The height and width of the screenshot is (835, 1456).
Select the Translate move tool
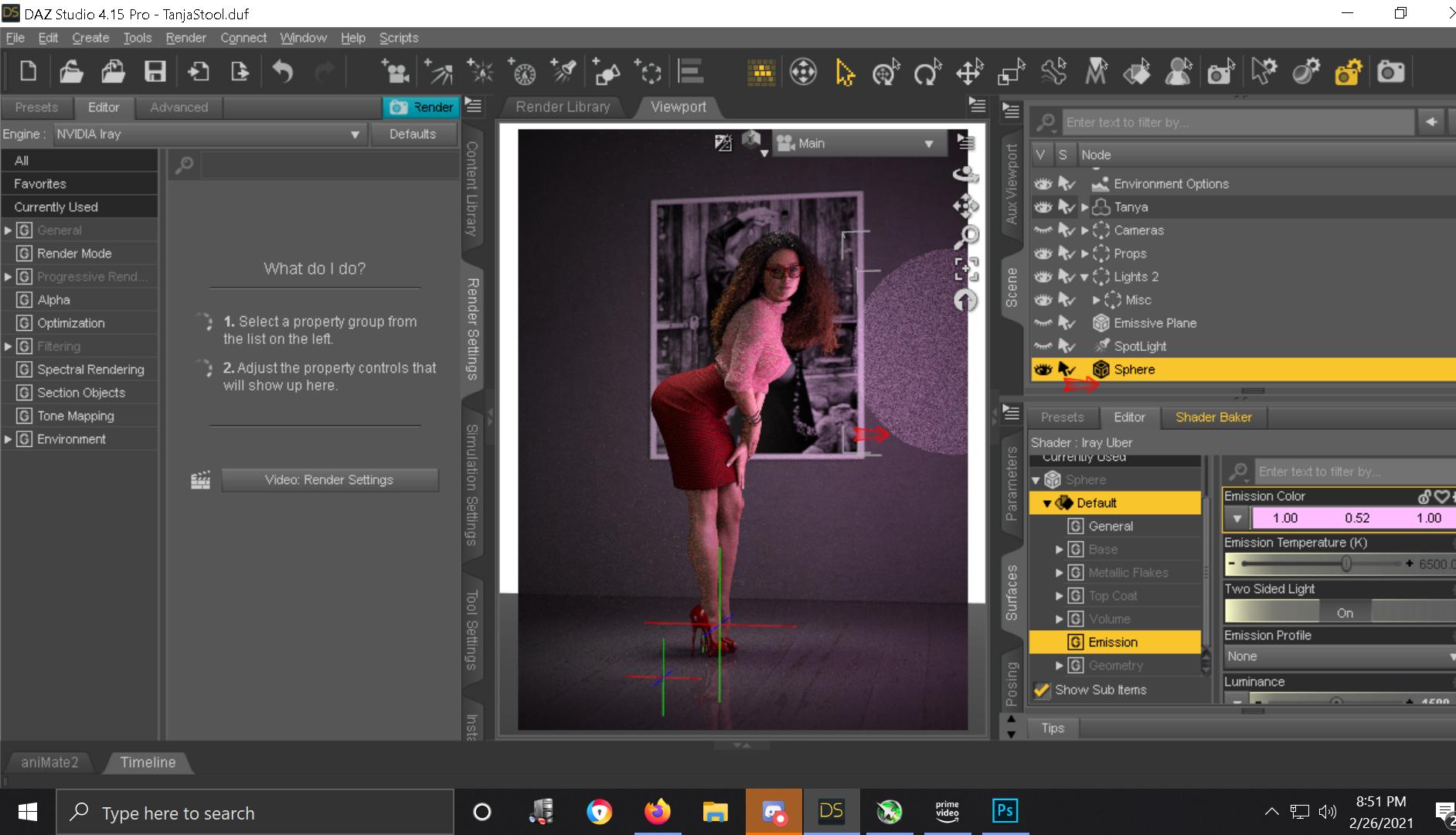pyautogui.click(x=969, y=73)
